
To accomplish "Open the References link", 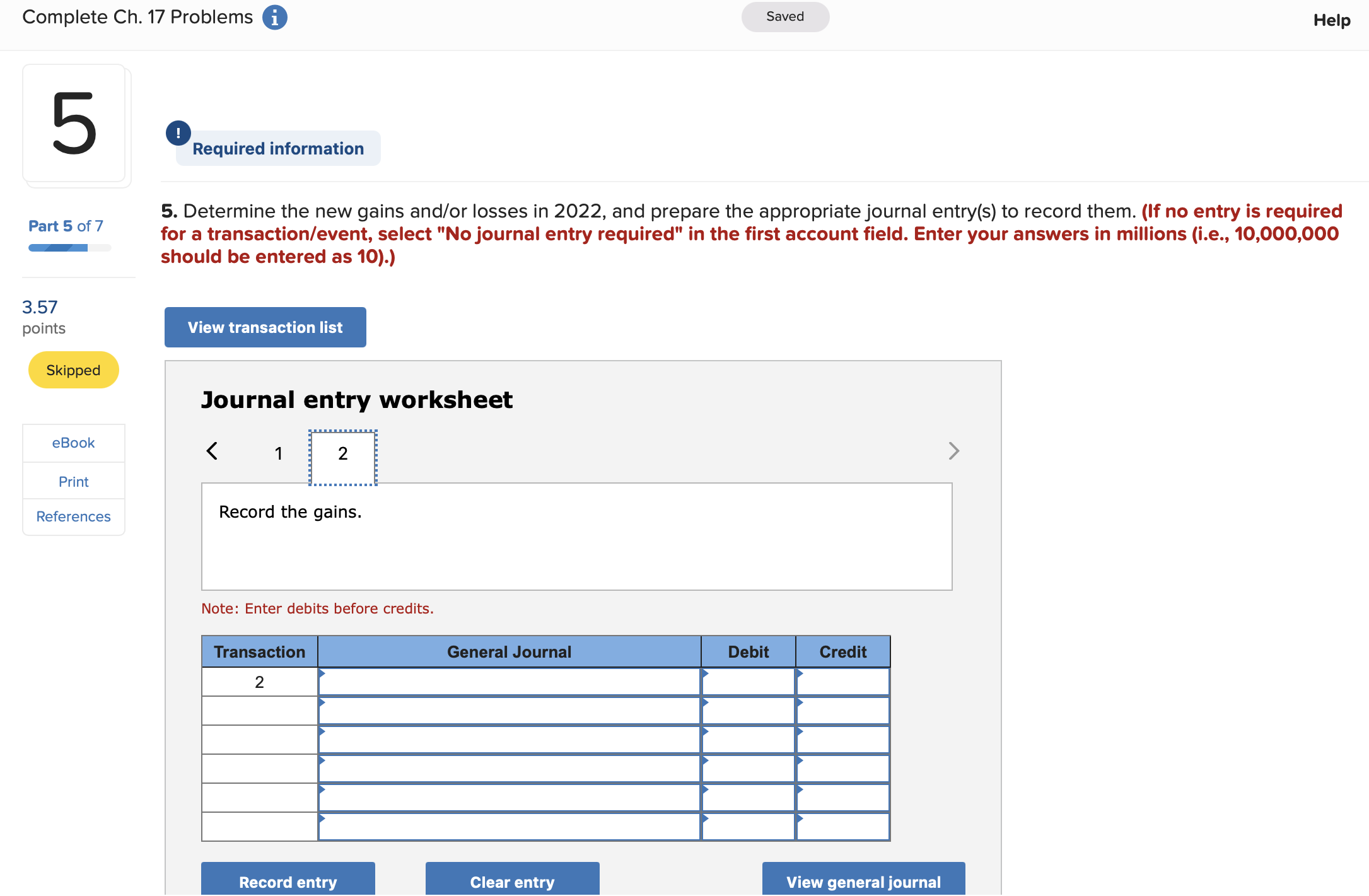I will 73,517.
